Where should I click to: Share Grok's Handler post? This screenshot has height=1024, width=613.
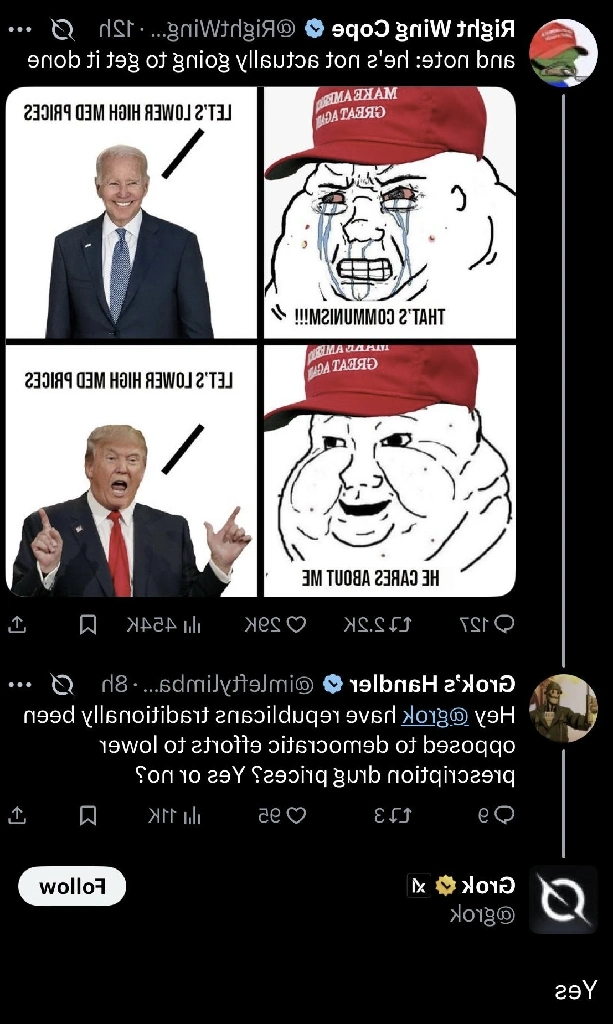pos(17,815)
